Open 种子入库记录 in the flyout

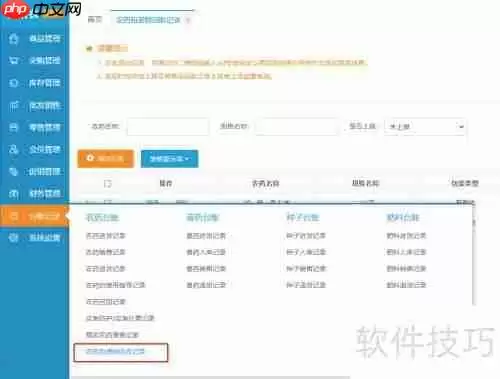pos(306,252)
